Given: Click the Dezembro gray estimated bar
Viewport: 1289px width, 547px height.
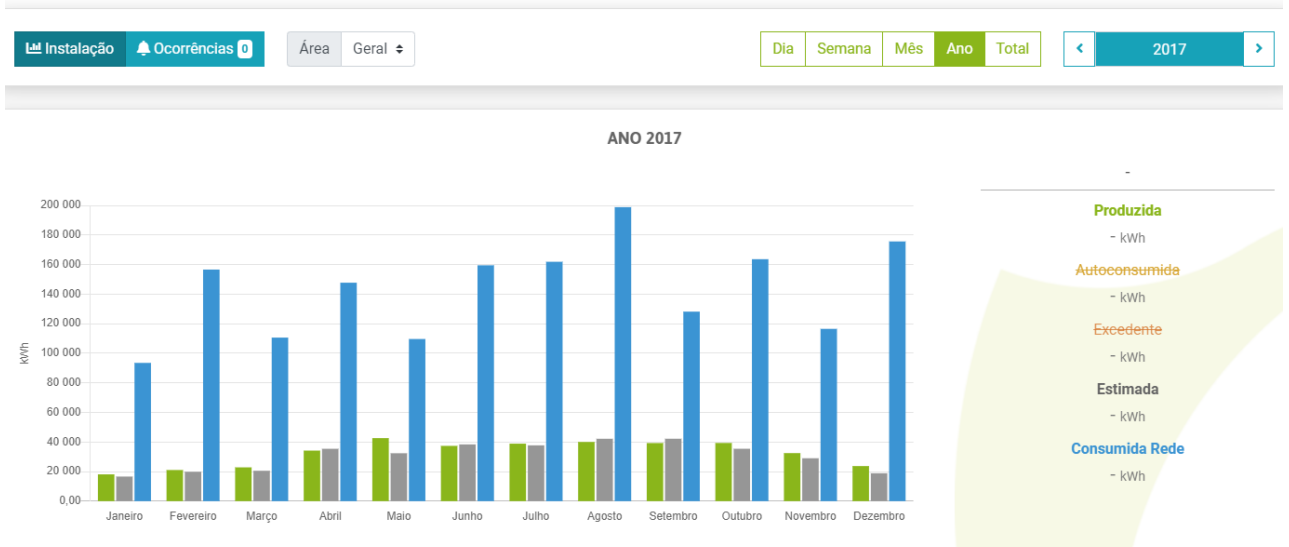Looking at the screenshot, I should (878, 487).
